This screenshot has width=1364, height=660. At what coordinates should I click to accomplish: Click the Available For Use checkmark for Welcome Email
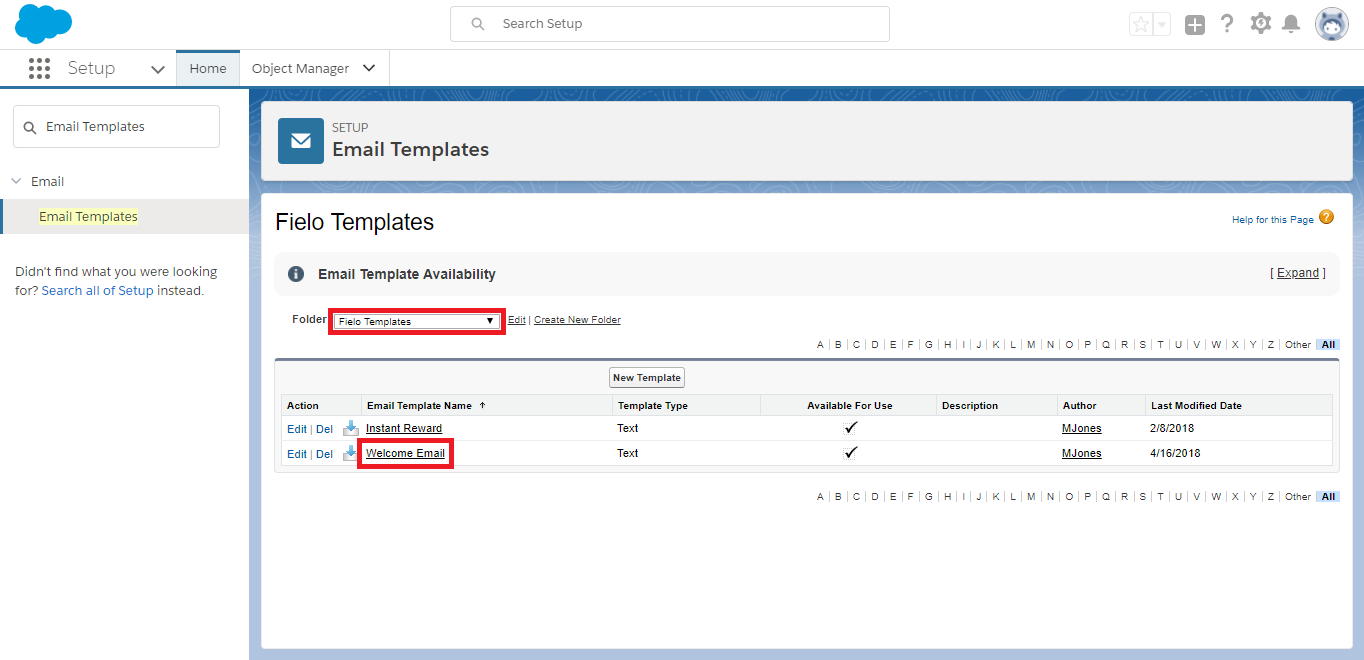click(x=850, y=453)
